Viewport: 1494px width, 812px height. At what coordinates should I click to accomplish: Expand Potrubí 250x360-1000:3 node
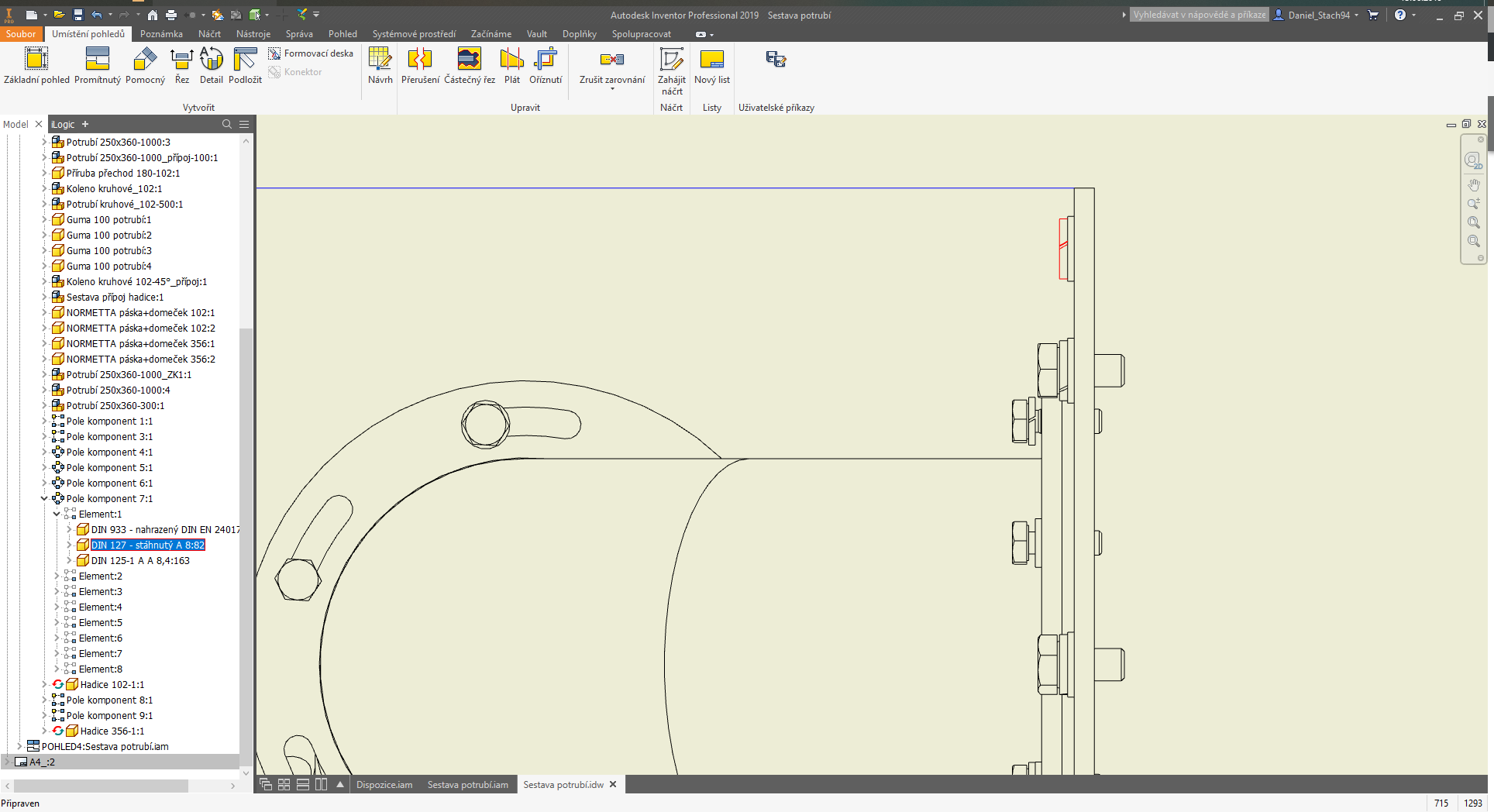(x=44, y=142)
